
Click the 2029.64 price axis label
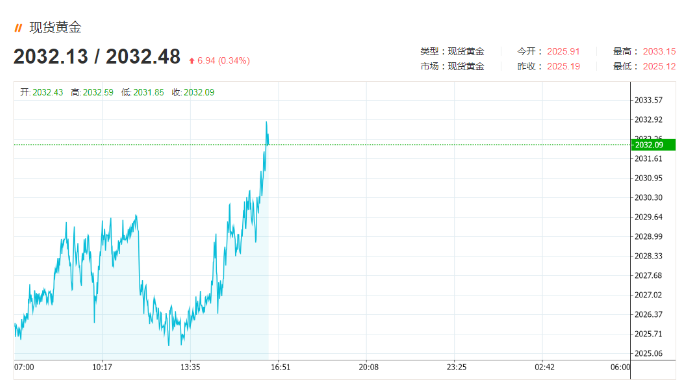pyautogui.click(x=648, y=217)
